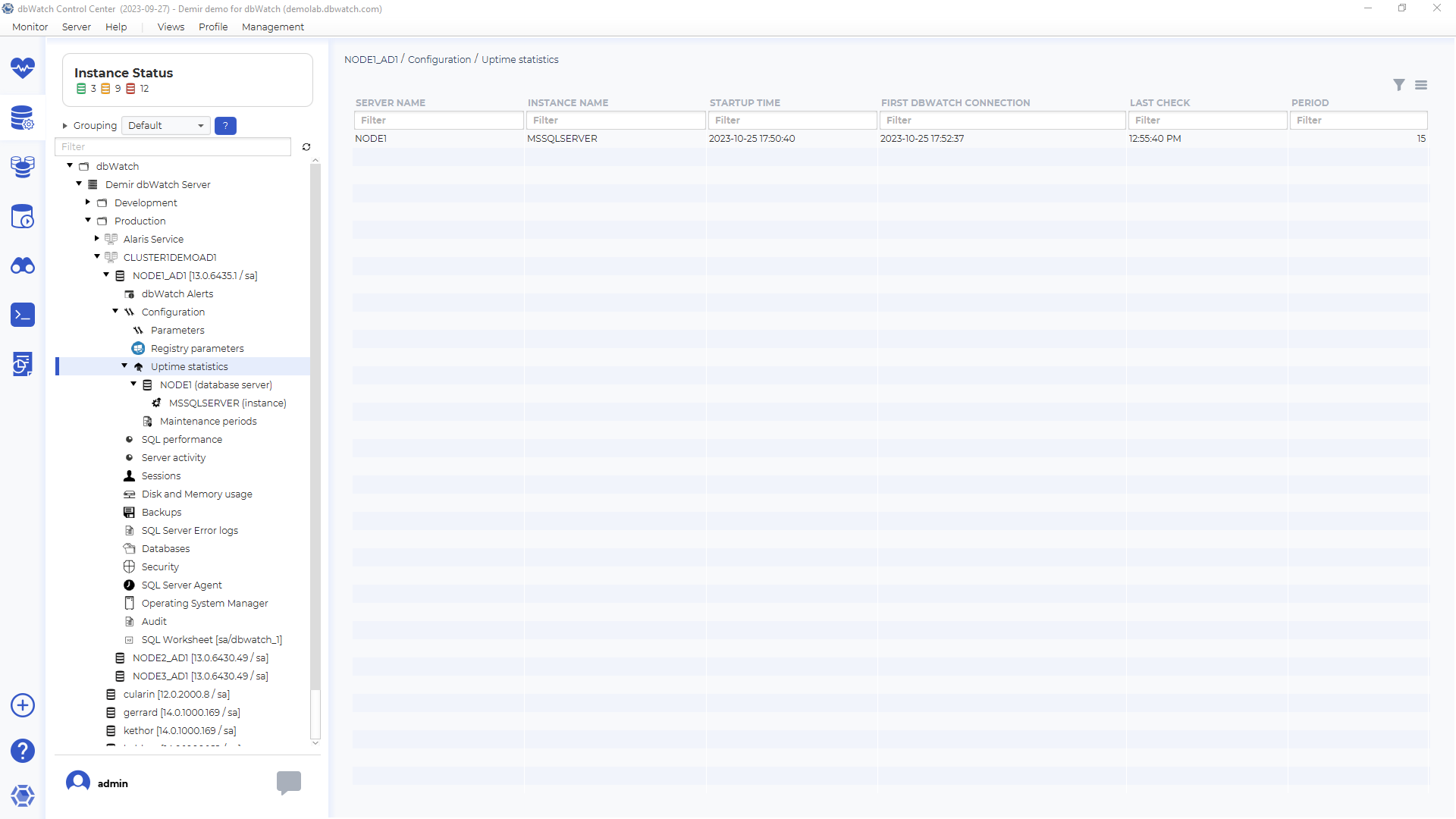The width and height of the screenshot is (1456, 819).
Task: Open the chat bubble icon beside admin
Action: 288,782
